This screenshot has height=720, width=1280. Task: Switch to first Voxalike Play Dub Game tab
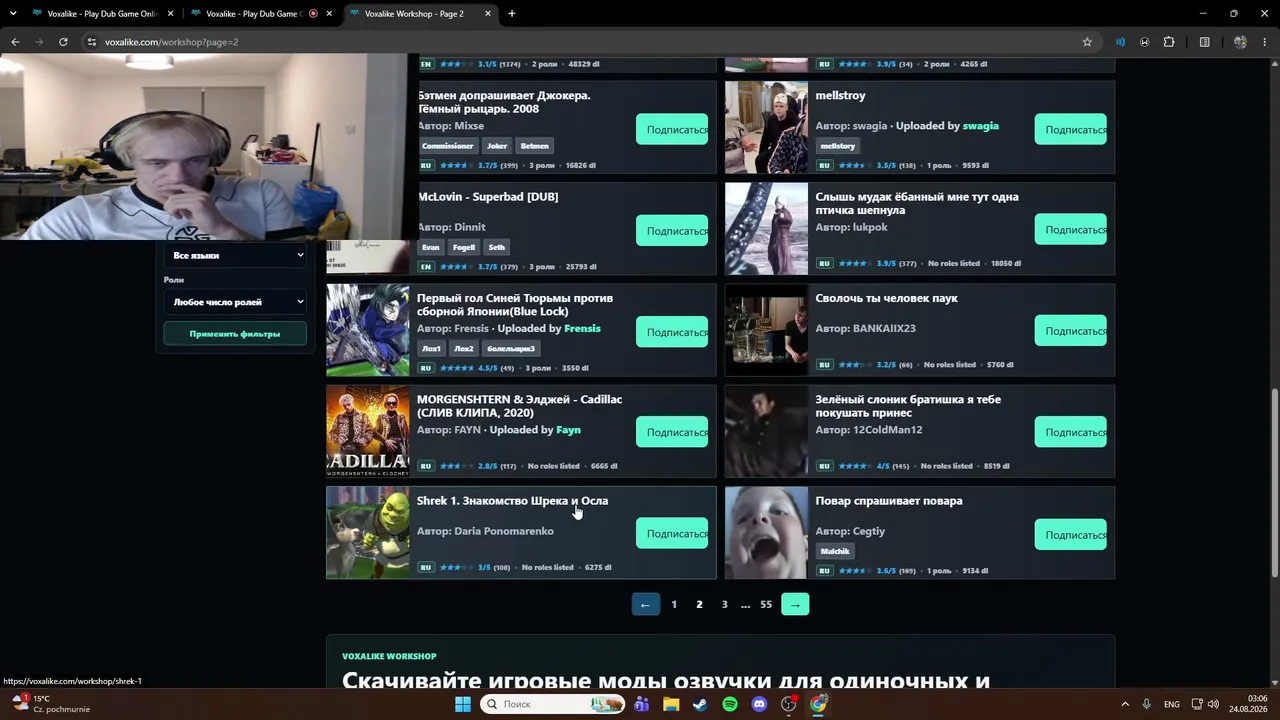(95, 14)
